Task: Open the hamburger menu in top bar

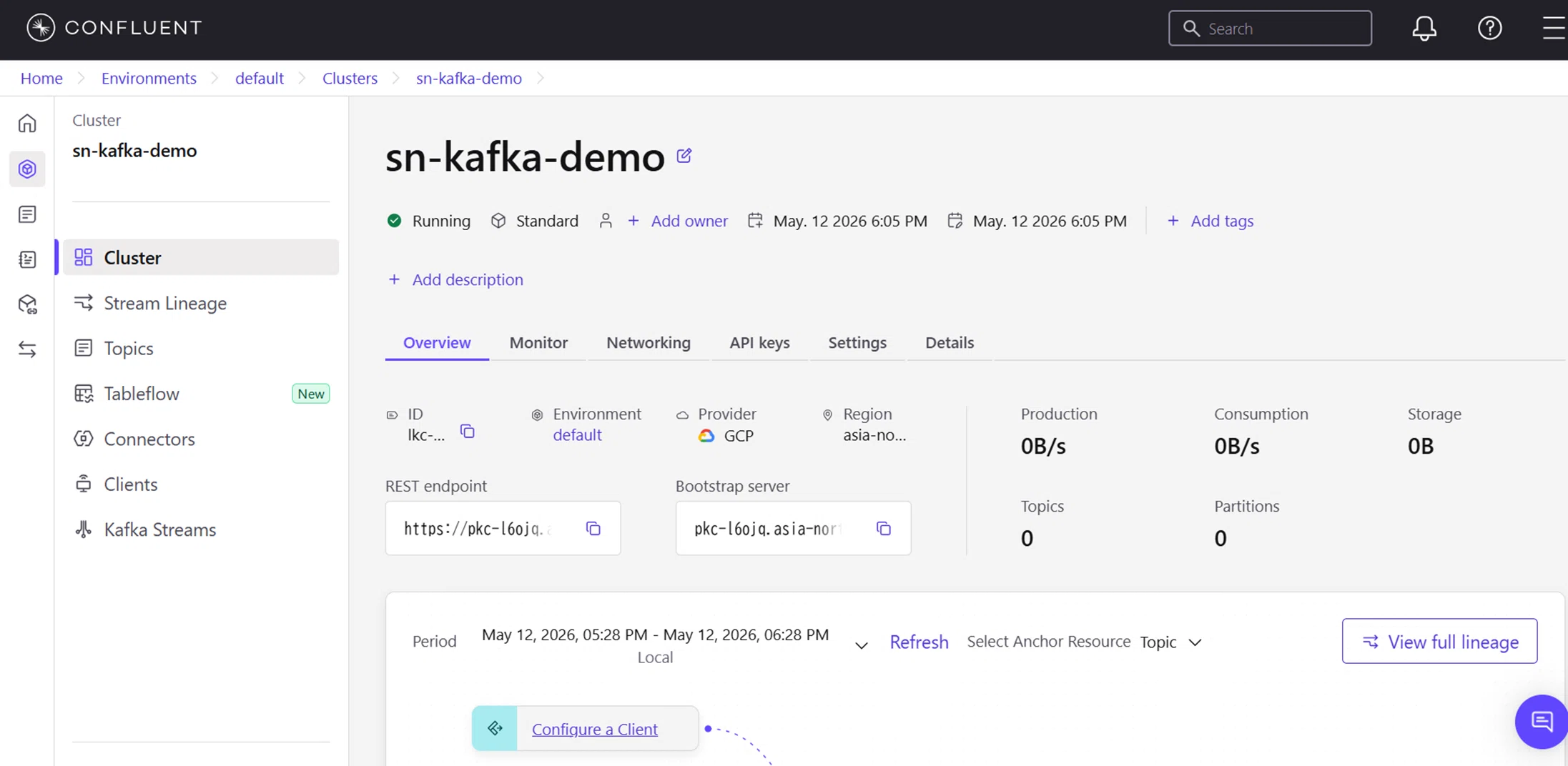Action: point(1554,29)
